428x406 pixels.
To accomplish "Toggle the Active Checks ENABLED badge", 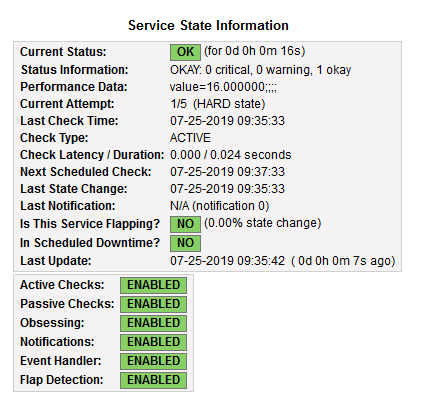I will (x=153, y=285).
